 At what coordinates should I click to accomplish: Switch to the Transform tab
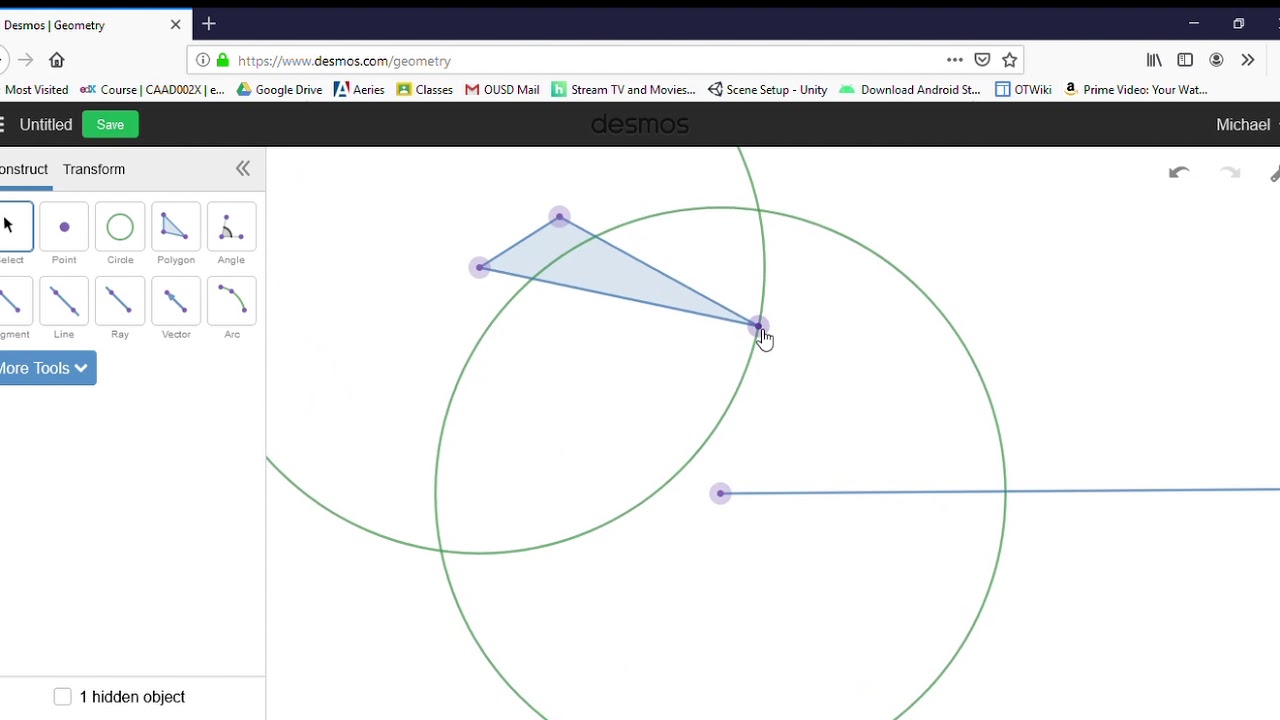(94, 169)
